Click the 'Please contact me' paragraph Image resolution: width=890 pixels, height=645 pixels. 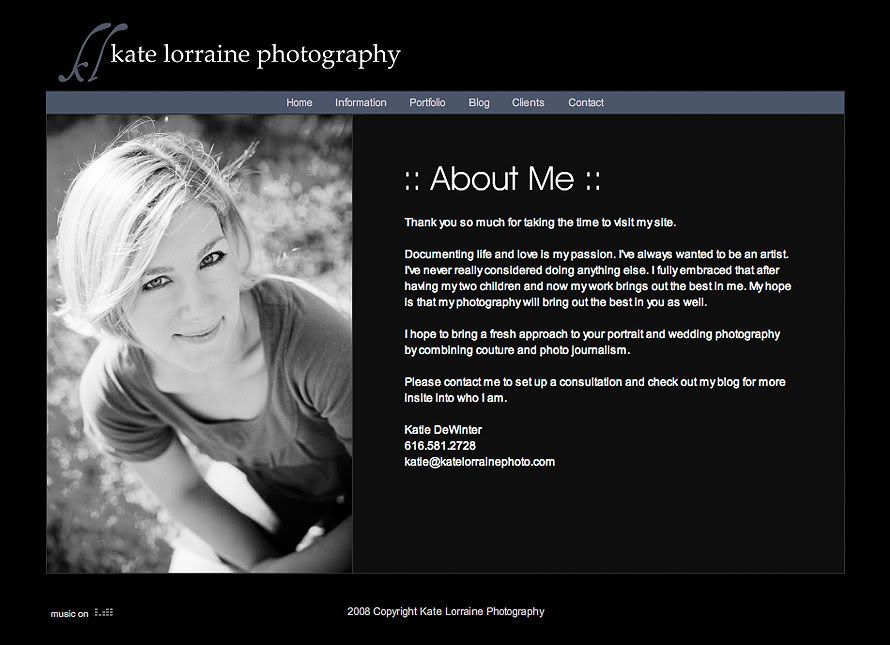tap(595, 389)
